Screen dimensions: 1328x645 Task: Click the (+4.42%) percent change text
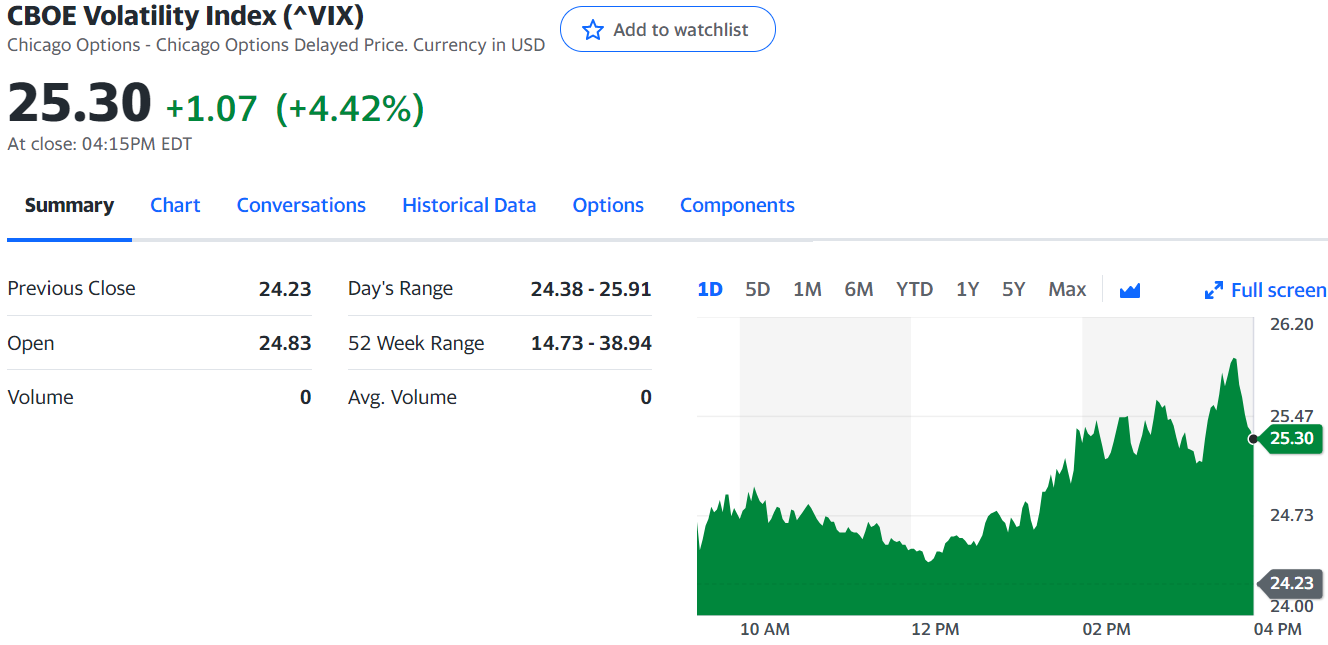pyautogui.click(x=350, y=108)
